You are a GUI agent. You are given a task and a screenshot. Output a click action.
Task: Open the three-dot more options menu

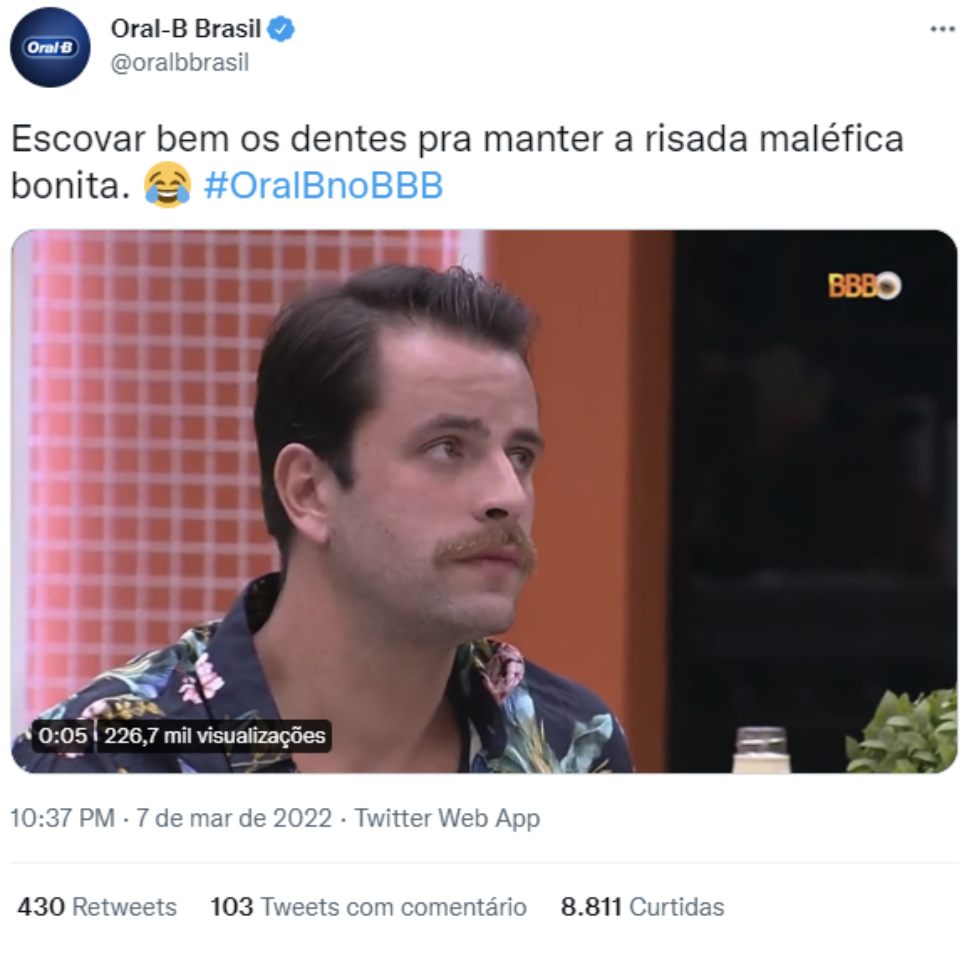coord(942,29)
